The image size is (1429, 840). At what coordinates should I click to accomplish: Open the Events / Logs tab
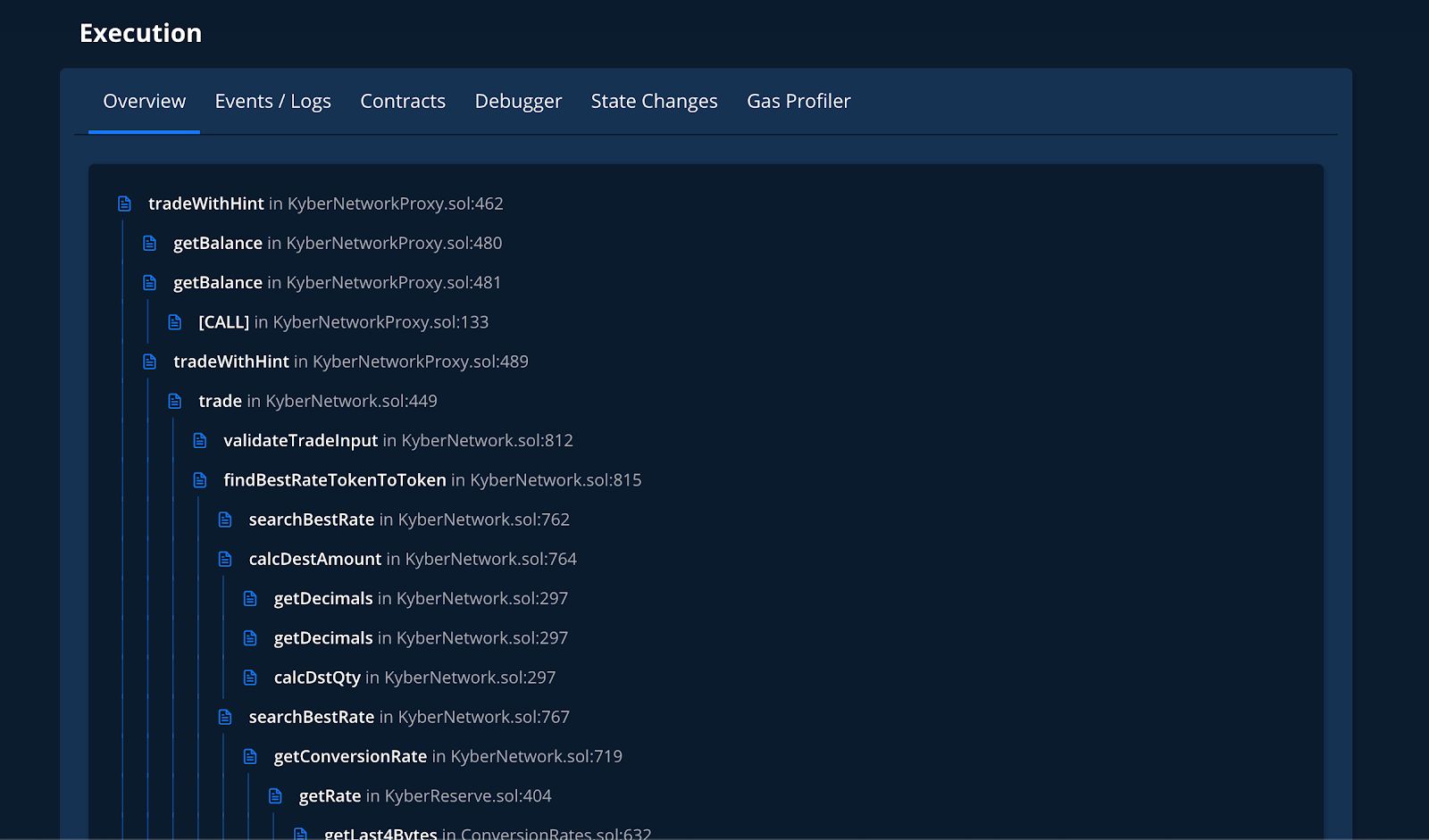273,102
